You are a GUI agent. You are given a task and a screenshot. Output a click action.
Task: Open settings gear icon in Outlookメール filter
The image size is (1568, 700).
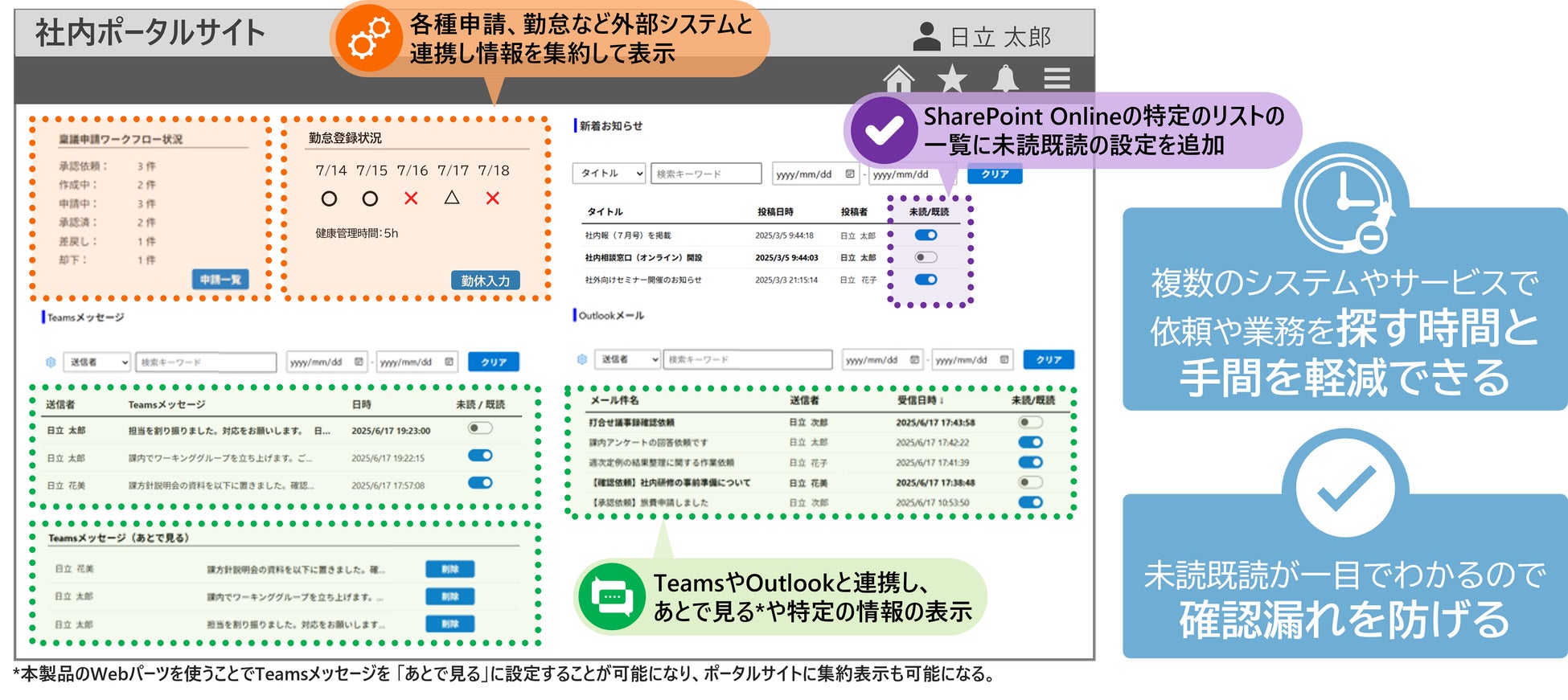(x=582, y=359)
